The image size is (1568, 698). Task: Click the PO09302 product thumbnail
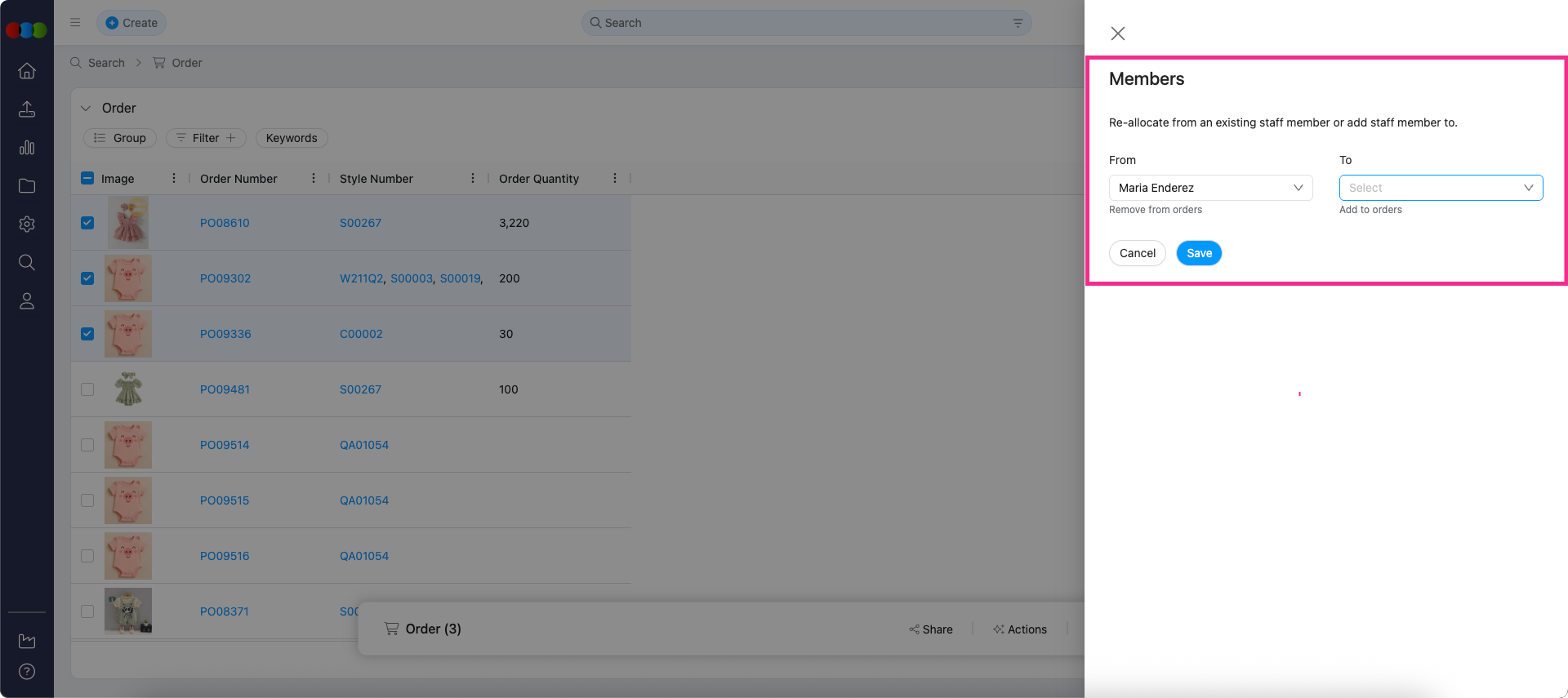(x=128, y=278)
